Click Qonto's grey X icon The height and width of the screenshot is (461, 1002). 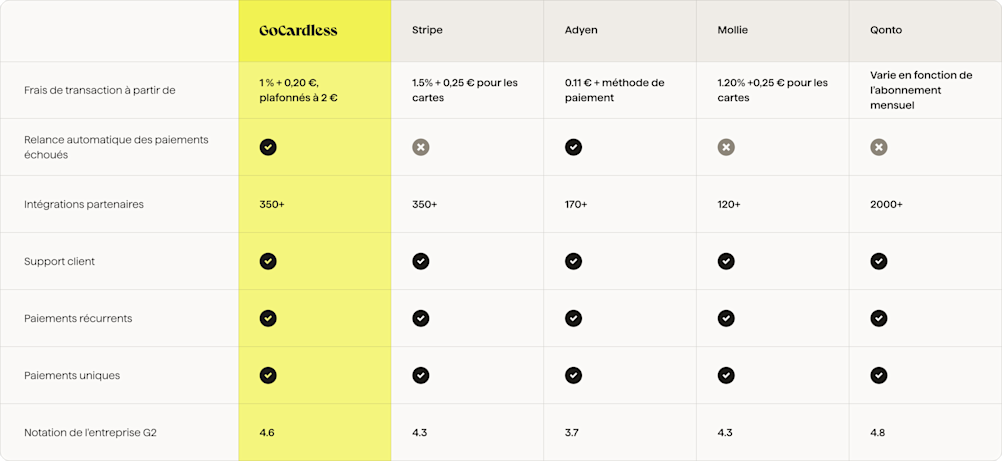click(879, 147)
